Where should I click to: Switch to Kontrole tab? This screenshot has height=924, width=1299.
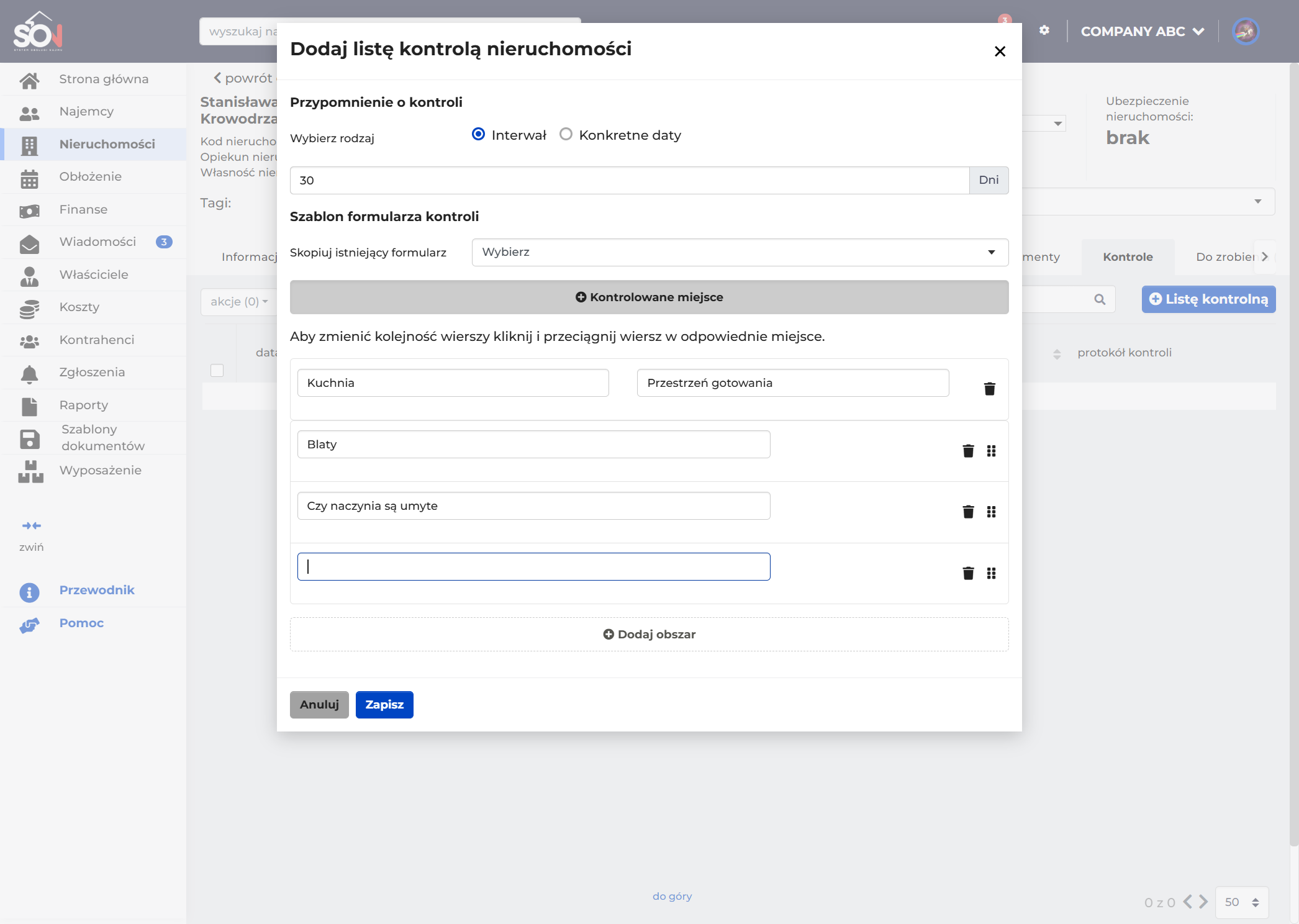[1128, 257]
